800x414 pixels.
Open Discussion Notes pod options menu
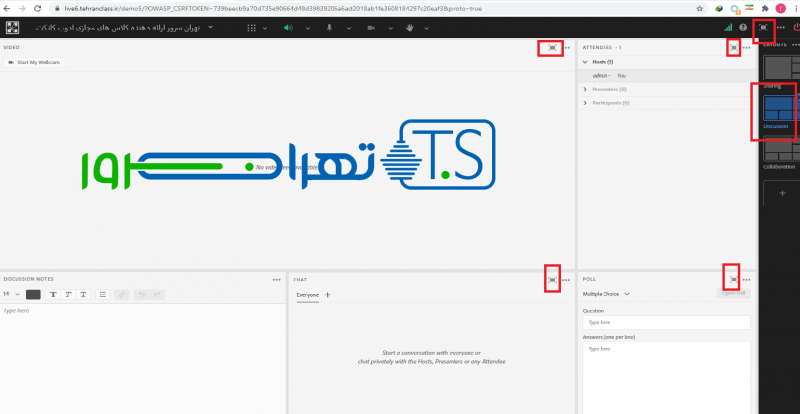tap(277, 280)
